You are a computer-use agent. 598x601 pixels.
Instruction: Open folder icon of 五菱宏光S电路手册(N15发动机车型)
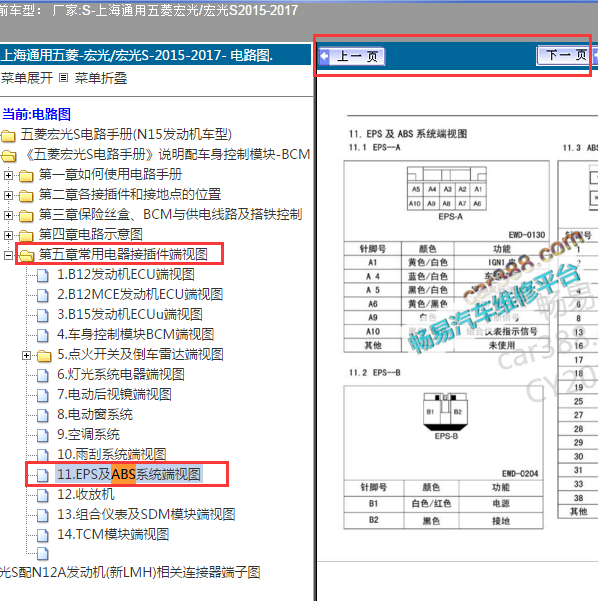coord(8,136)
